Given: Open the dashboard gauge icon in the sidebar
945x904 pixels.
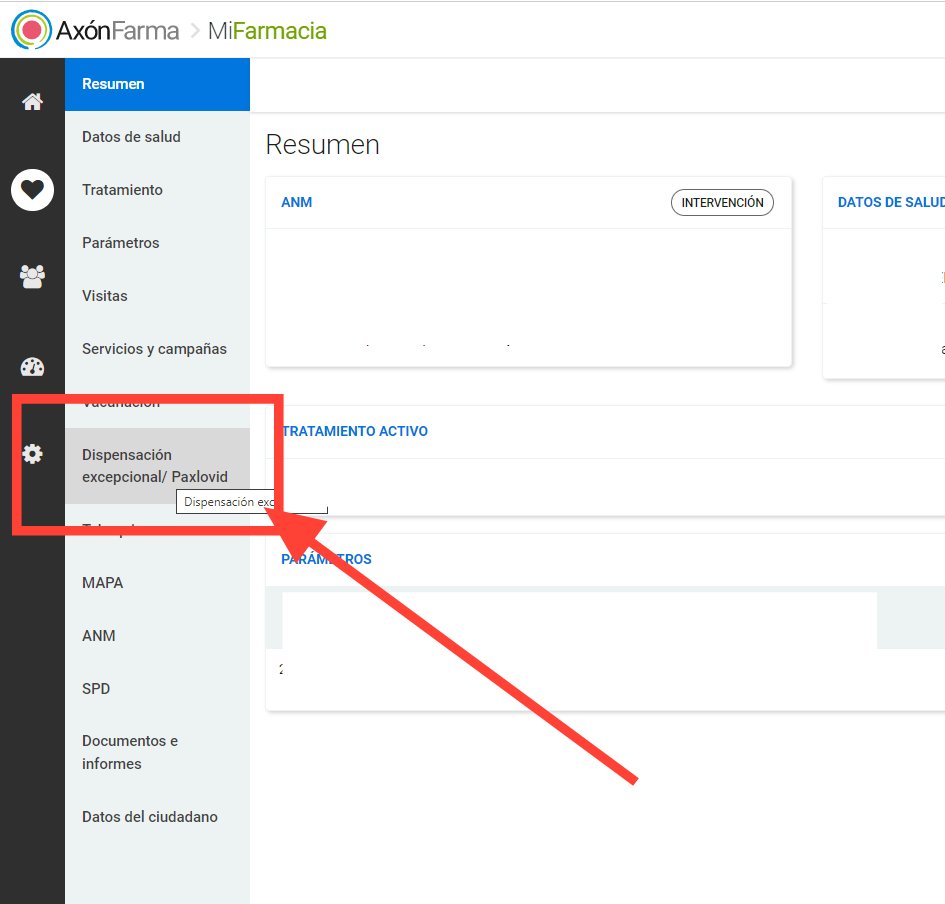Looking at the screenshot, I should (32, 366).
